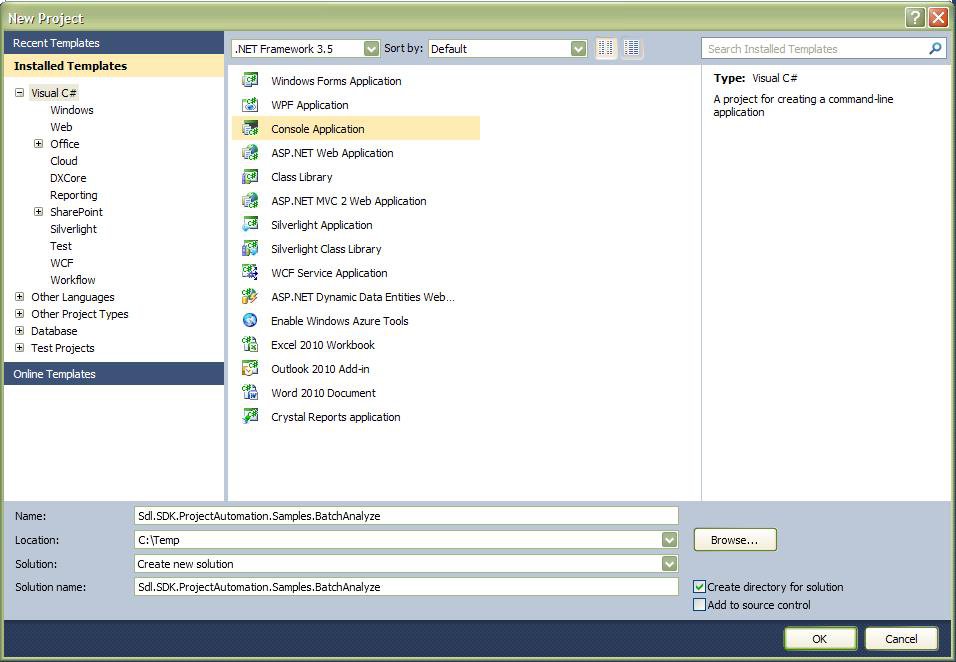Viewport: 956px width, 662px height.
Task: Click the Enable Windows Azure Tools icon
Action: pyautogui.click(x=250, y=321)
